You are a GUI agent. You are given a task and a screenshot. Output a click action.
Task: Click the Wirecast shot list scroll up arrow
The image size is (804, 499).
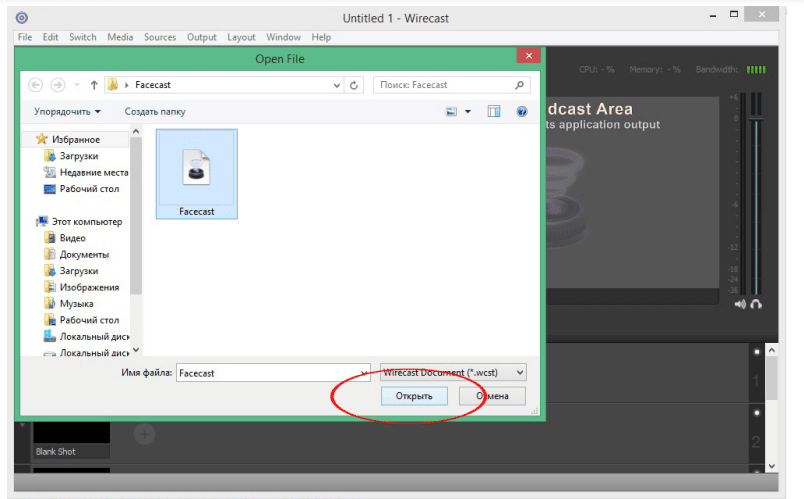tap(772, 350)
